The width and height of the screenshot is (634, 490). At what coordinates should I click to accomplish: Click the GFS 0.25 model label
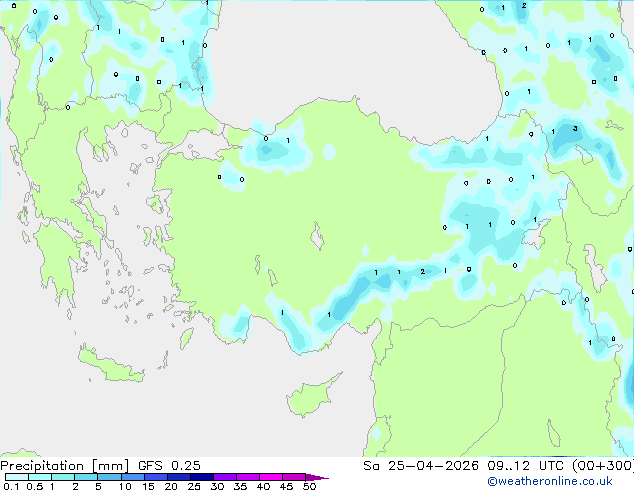[x=169, y=466]
